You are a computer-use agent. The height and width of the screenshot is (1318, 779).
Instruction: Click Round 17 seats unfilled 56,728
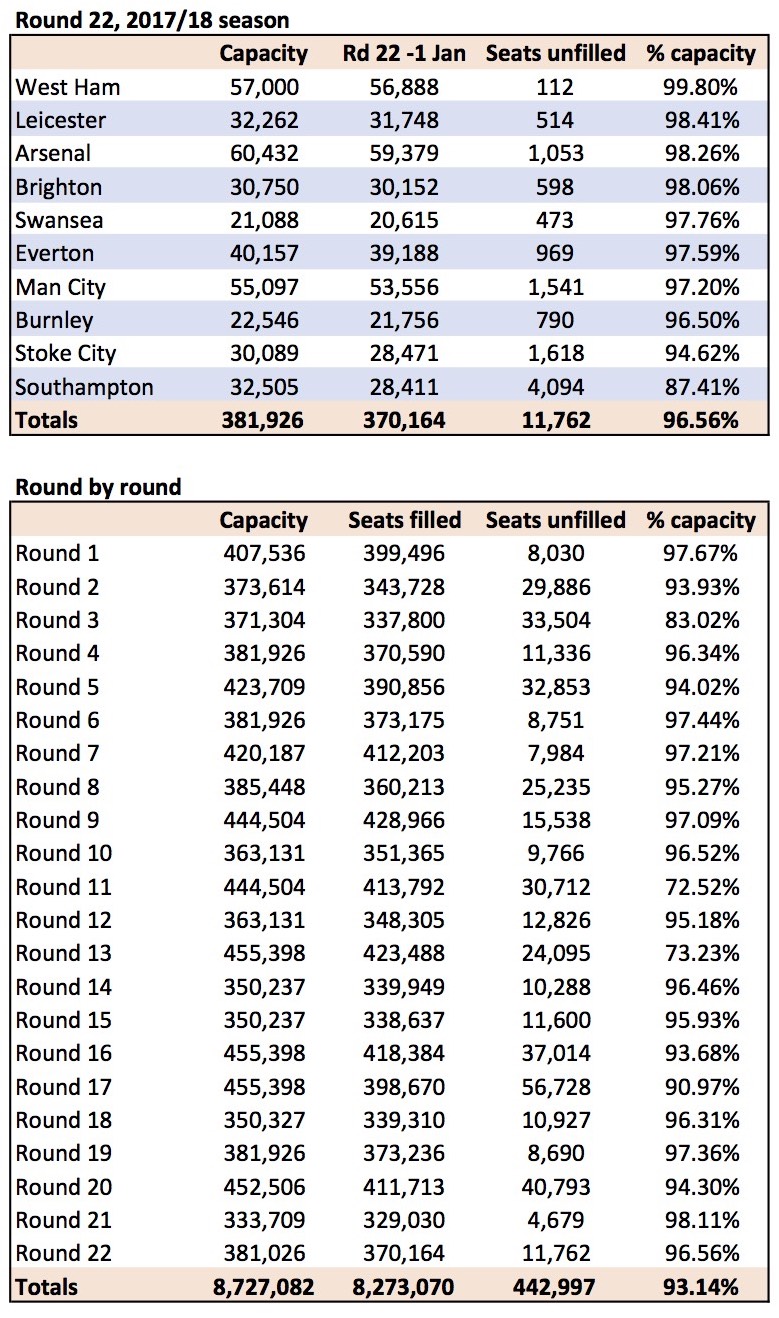[555, 1087]
